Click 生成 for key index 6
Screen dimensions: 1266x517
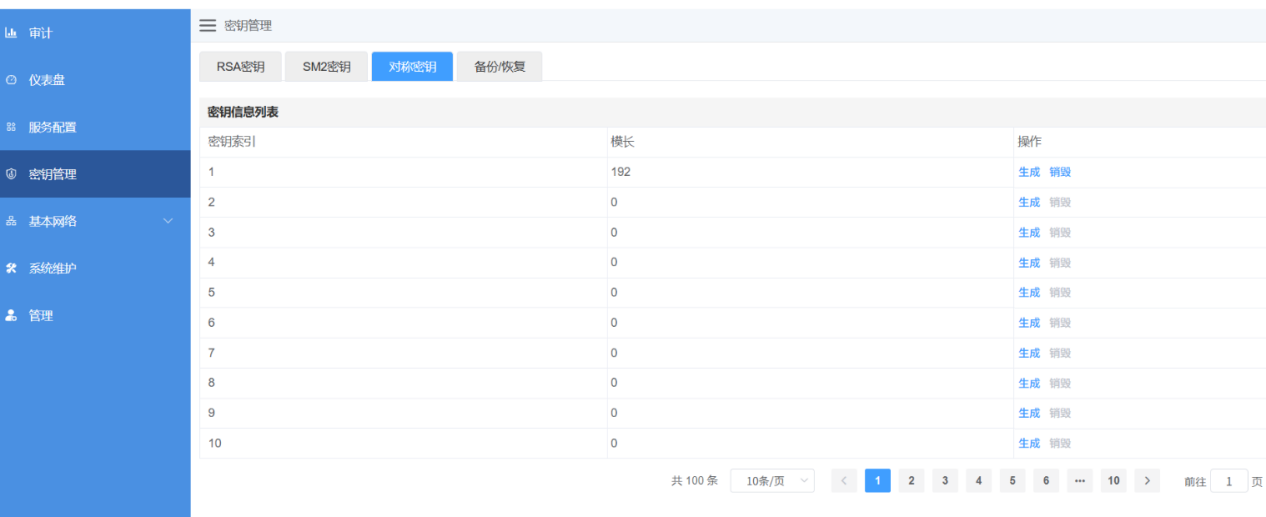point(1029,322)
